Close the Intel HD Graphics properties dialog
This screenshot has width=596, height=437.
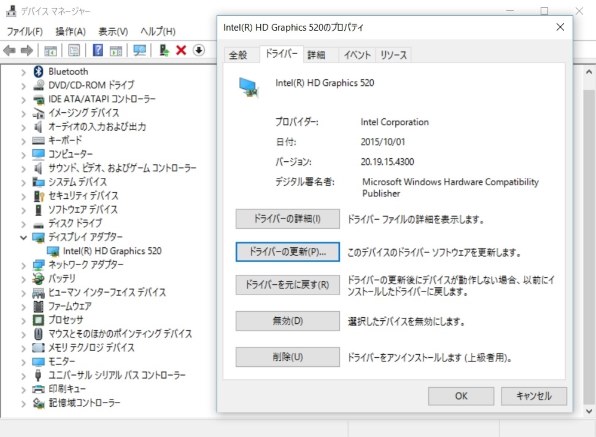[x=560, y=27]
